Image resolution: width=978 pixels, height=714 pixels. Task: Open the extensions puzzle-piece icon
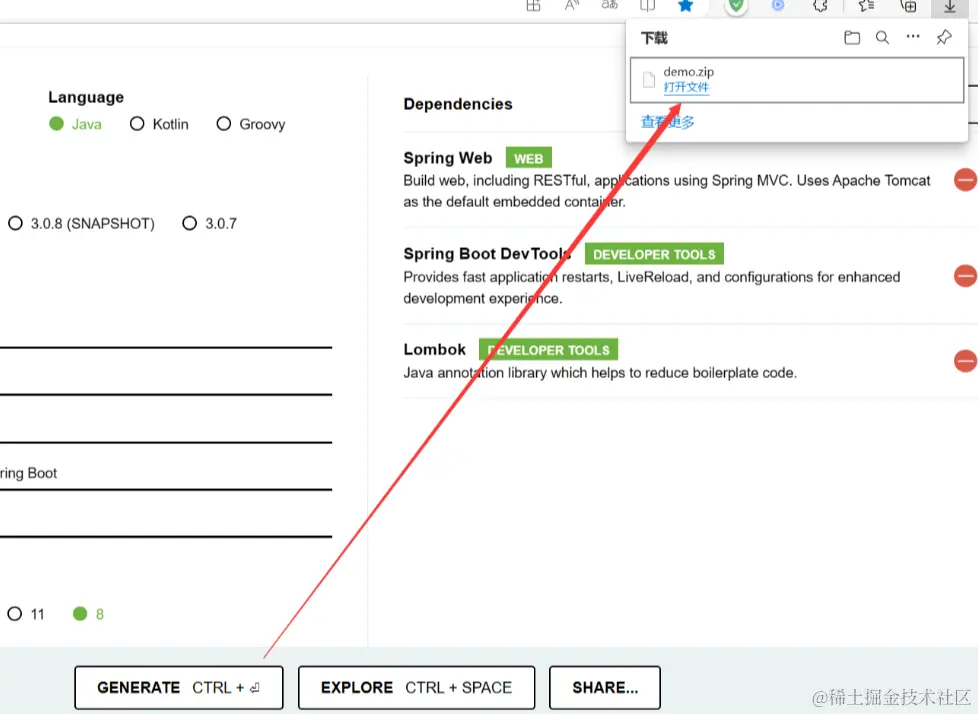click(x=820, y=6)
